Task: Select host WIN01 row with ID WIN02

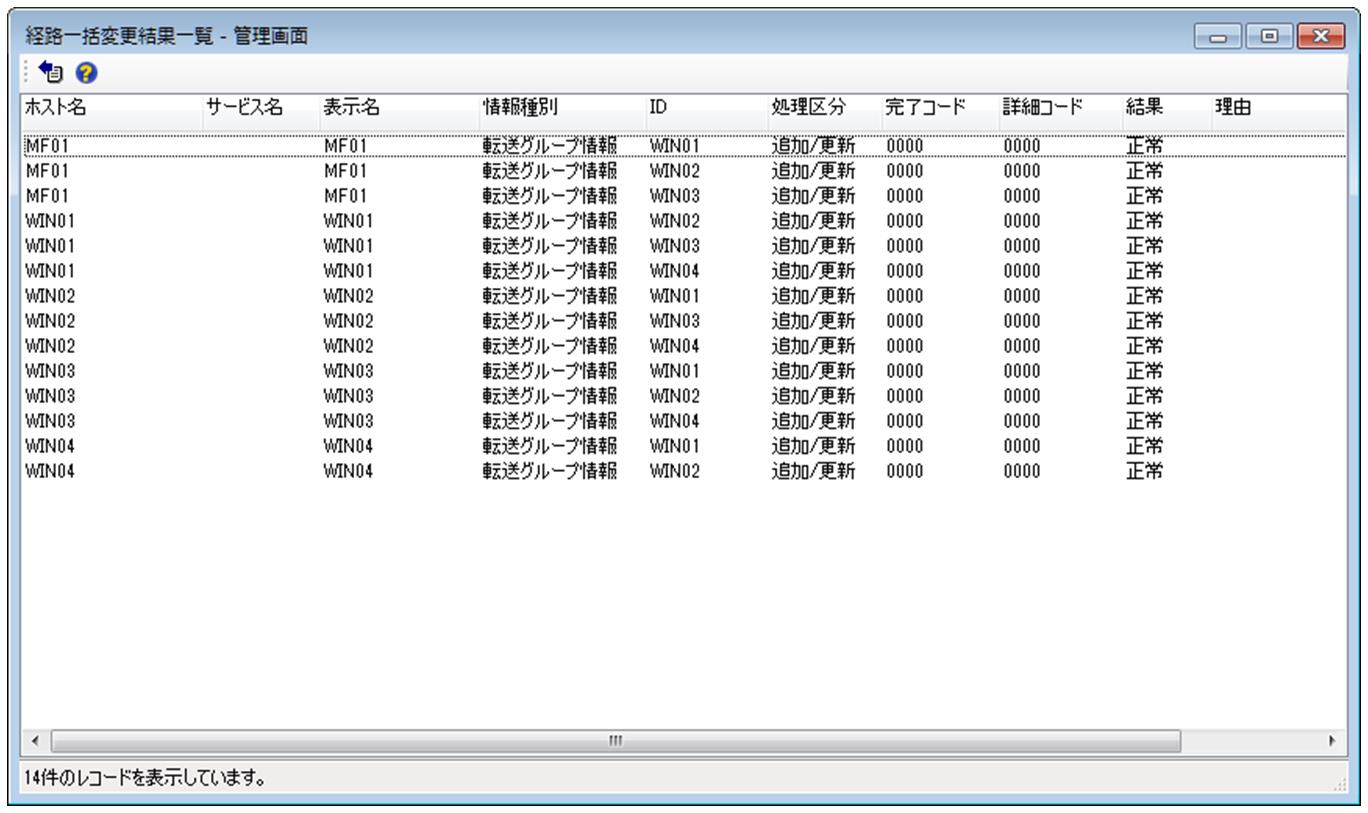Action: 684,221
